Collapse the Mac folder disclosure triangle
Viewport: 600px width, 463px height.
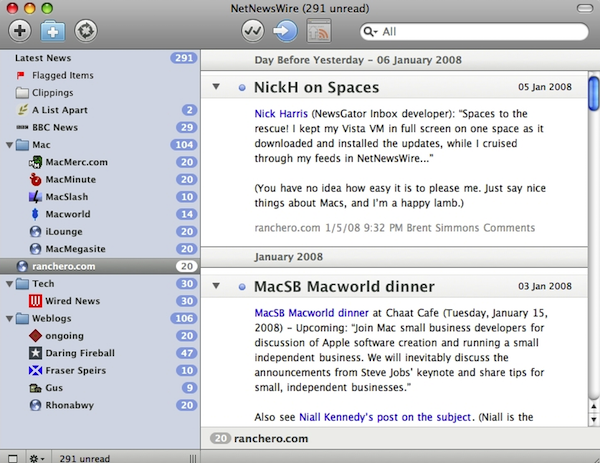coord(10,145)
